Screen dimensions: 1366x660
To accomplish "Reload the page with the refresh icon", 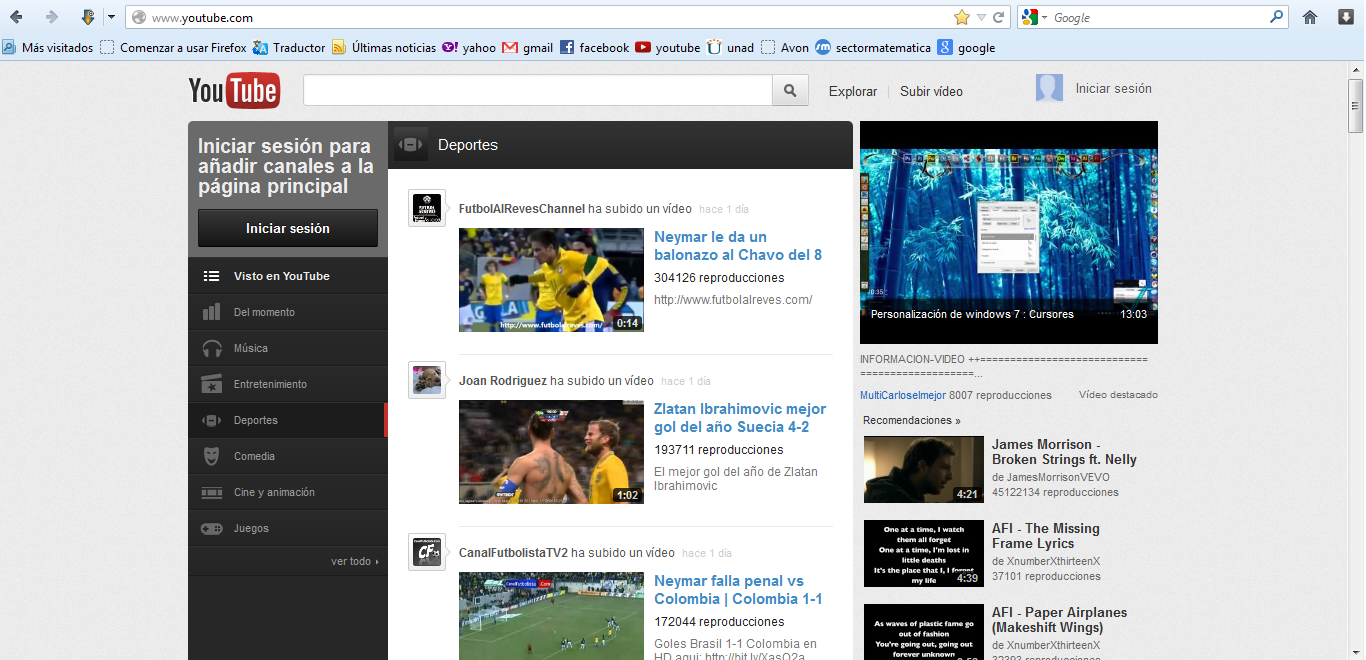I will pos(998,17).
